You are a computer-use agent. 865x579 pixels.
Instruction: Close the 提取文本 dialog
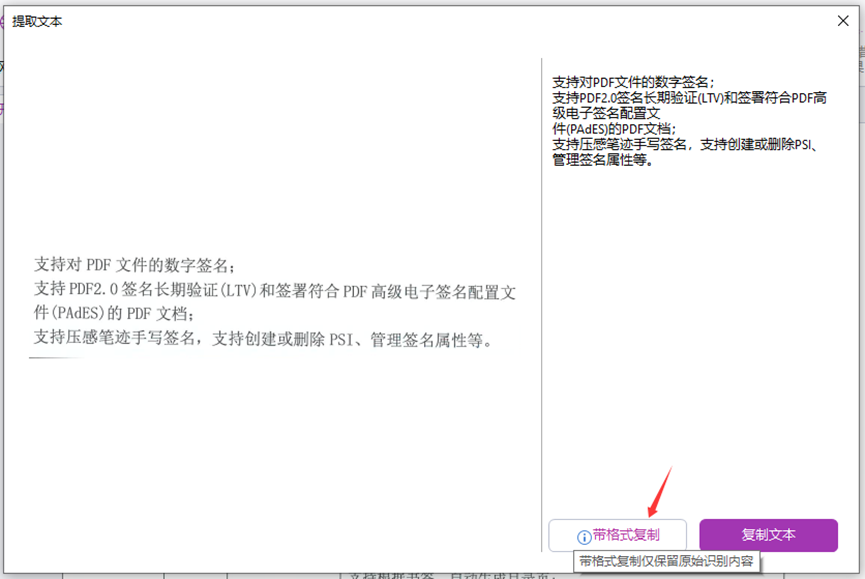click(843, 20)
